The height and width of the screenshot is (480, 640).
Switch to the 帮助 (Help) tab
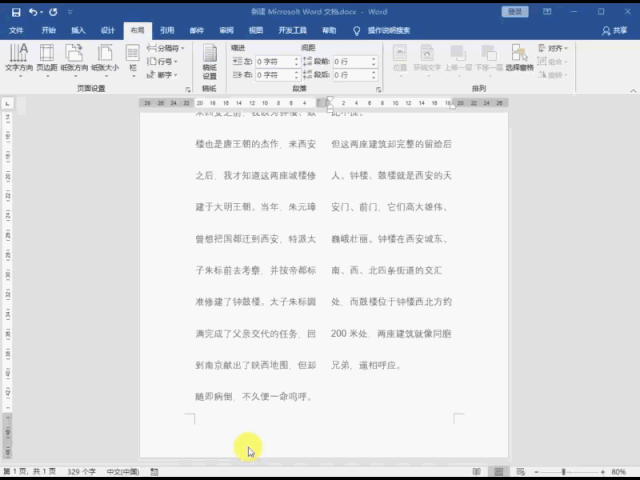tap(329, 30)
